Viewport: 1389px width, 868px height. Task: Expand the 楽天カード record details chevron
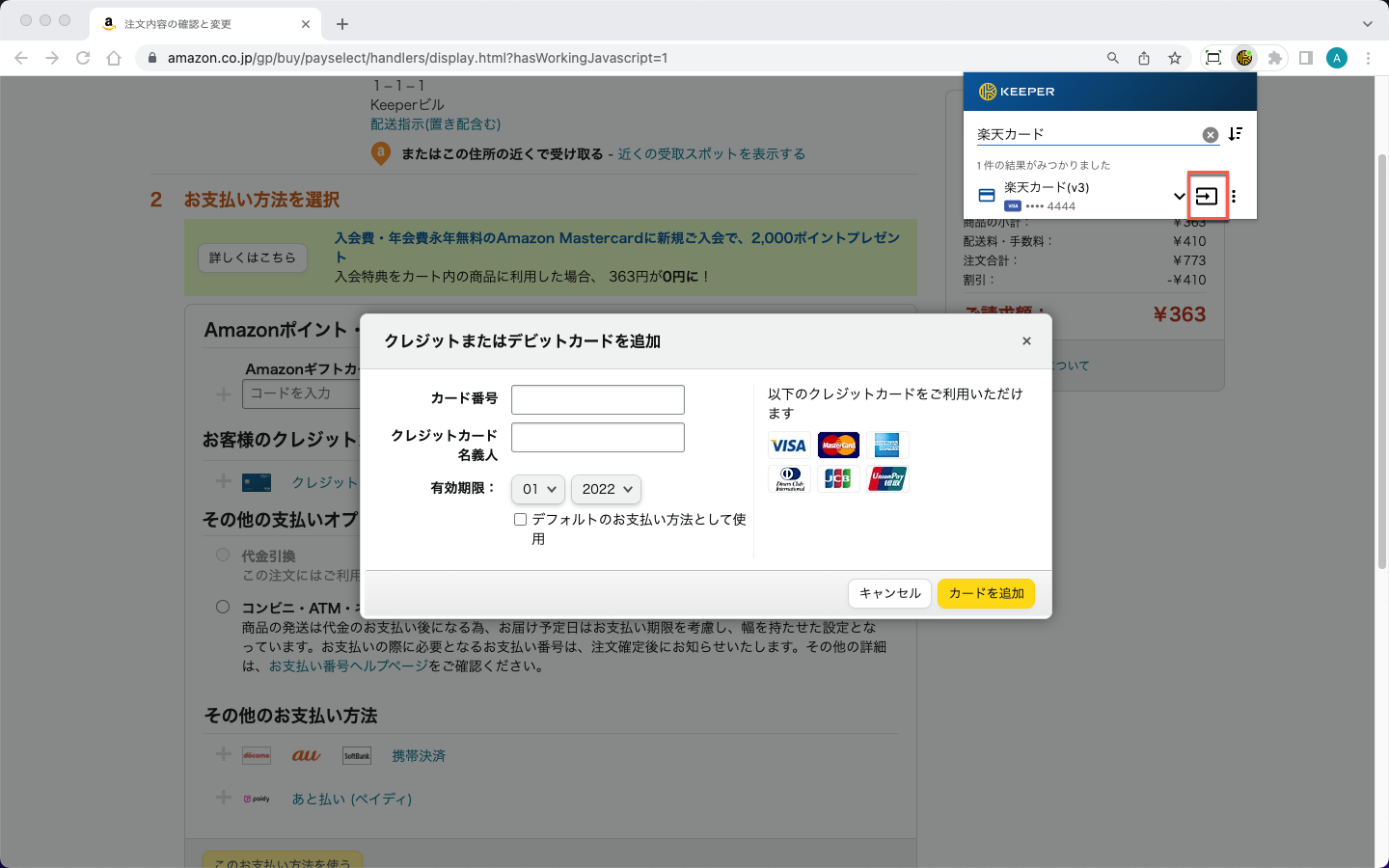(x=1179, y=196)
